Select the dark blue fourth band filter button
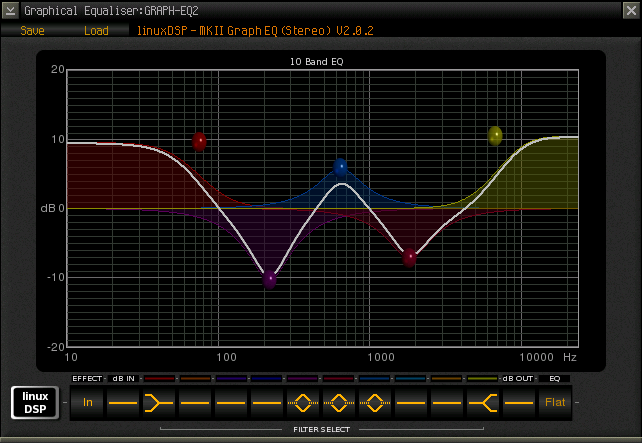The image size is (642, 443). (x=267, y=403)
